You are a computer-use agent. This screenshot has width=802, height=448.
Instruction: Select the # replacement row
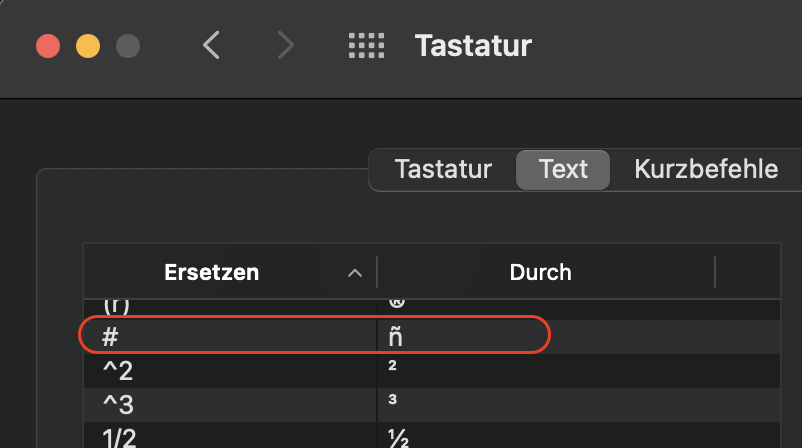pyautogui.click(x=111, y=337)
